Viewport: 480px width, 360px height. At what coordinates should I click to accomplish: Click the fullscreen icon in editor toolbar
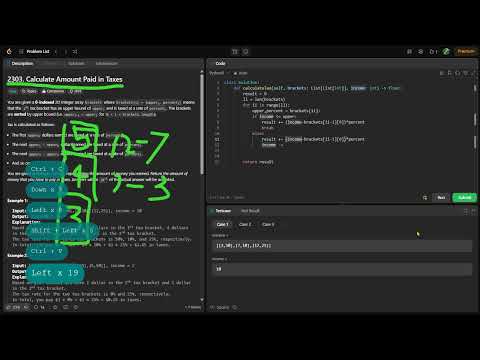[473, 73]
